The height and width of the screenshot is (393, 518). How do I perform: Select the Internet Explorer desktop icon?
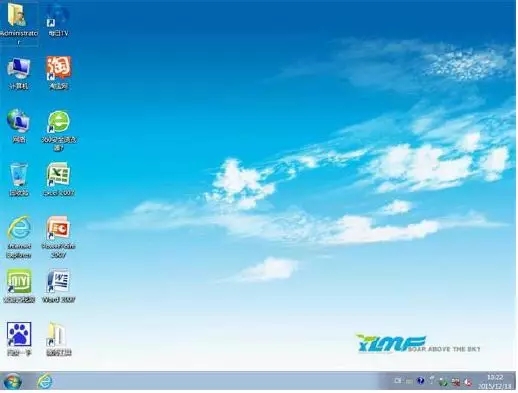pyautogui.click(x=19, y=228)
